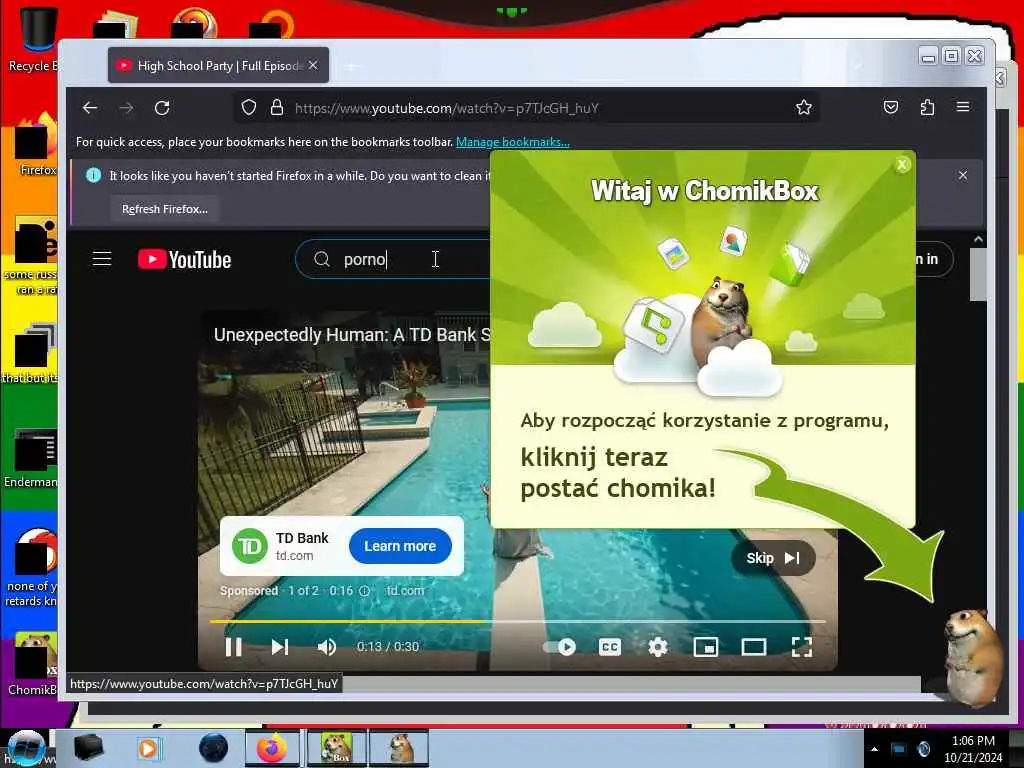Open Firefox extensions puzzle icon
Screen dimensions: 1024x768
point(927,107)
